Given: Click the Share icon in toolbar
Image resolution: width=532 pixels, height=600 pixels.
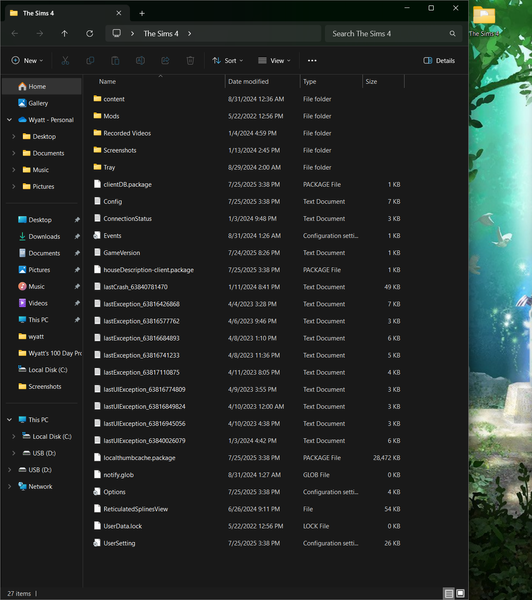Looking at the screenshot, I should [165, 60].
